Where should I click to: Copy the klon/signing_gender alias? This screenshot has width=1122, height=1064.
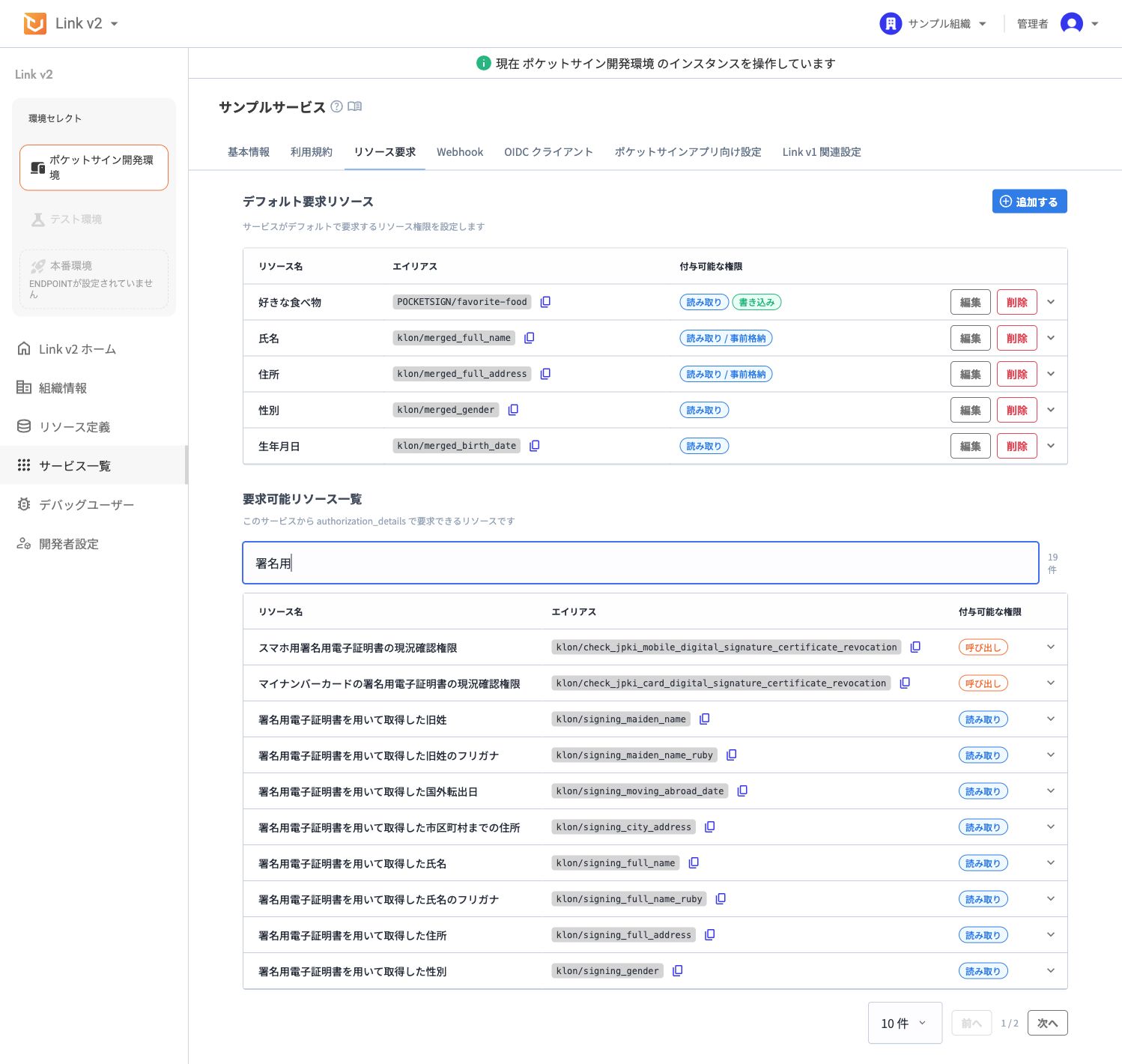tap(677, 971)
